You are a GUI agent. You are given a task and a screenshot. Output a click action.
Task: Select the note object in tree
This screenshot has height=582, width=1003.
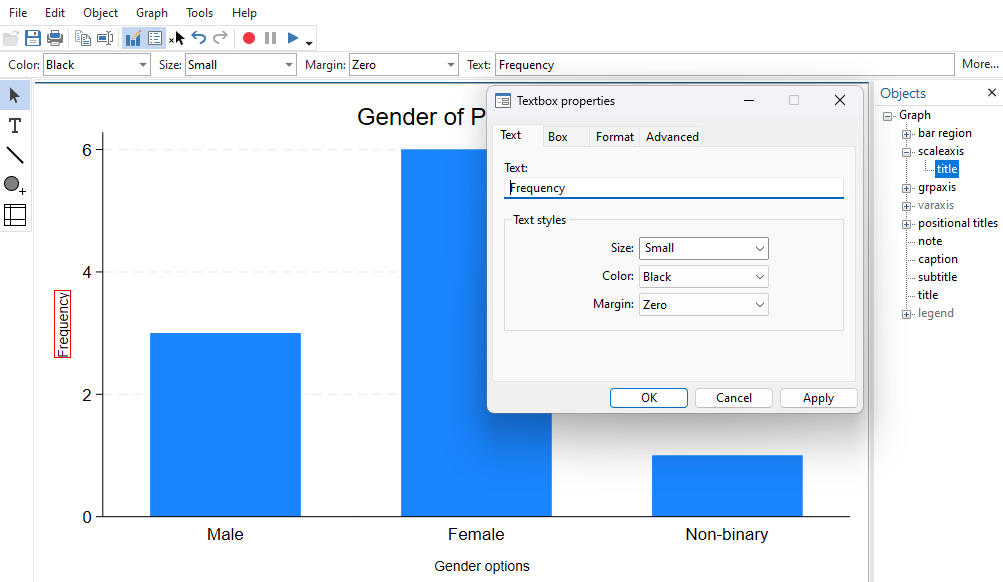[930, 241]
